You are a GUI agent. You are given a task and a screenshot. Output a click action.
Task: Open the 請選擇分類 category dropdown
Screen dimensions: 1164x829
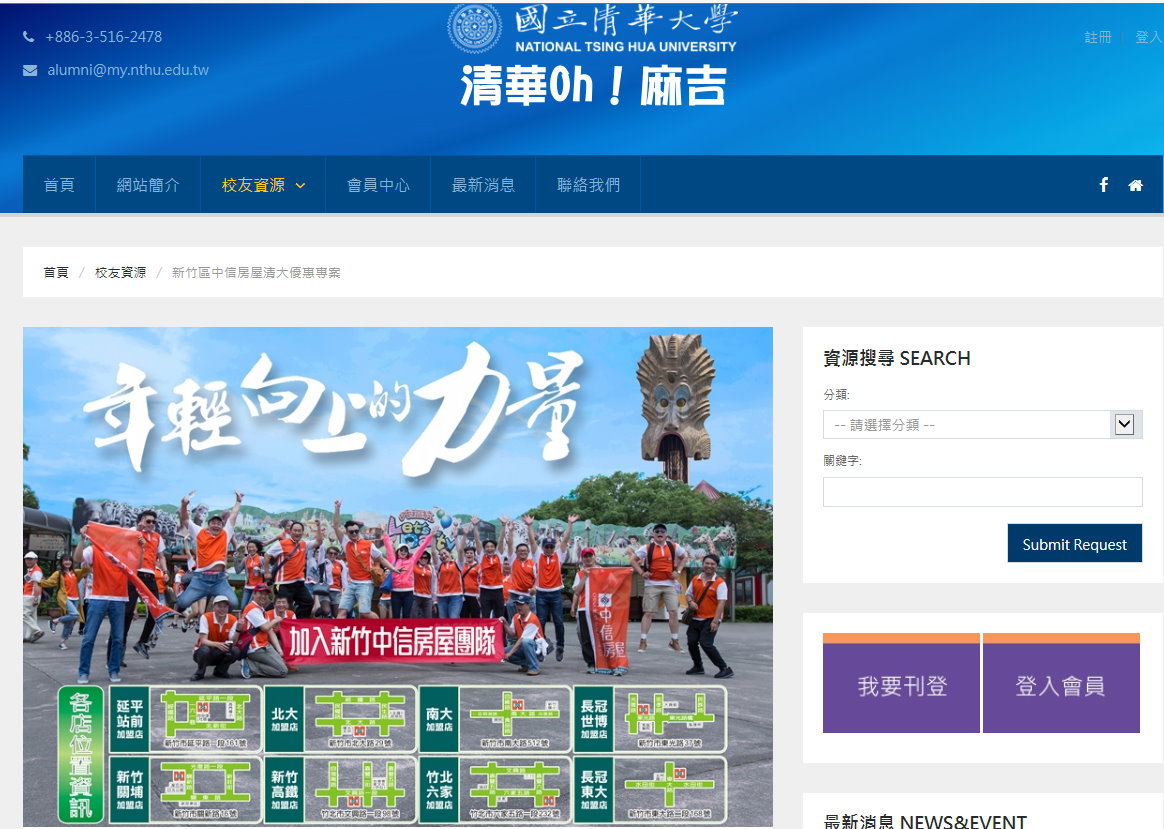(982, 425)
